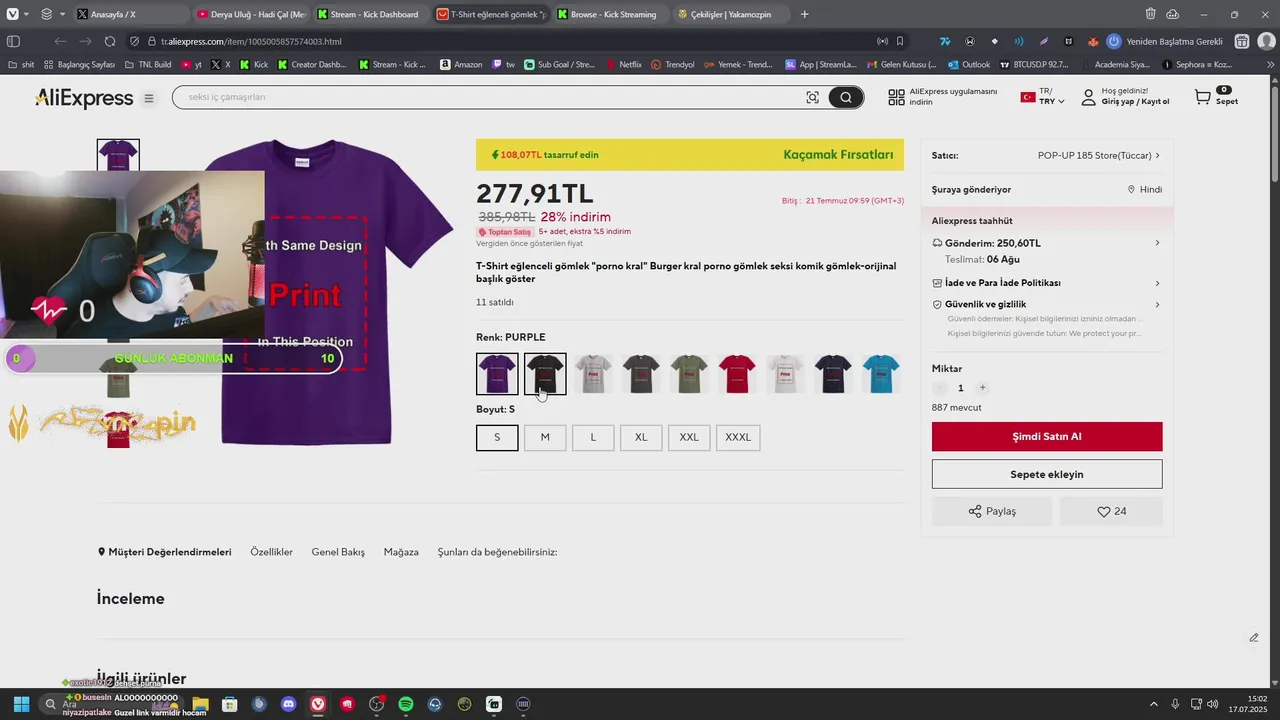Click Şimdi Satın Al button

point(1047,437)
